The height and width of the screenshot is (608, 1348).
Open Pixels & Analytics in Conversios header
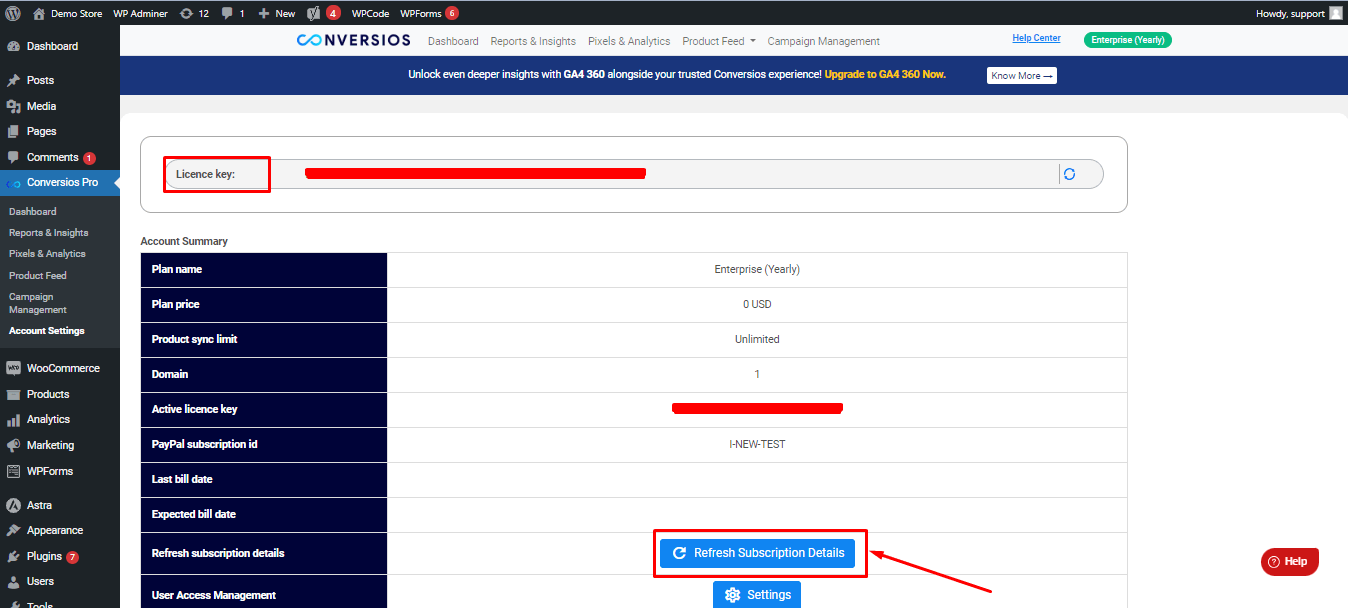[629, 41]
